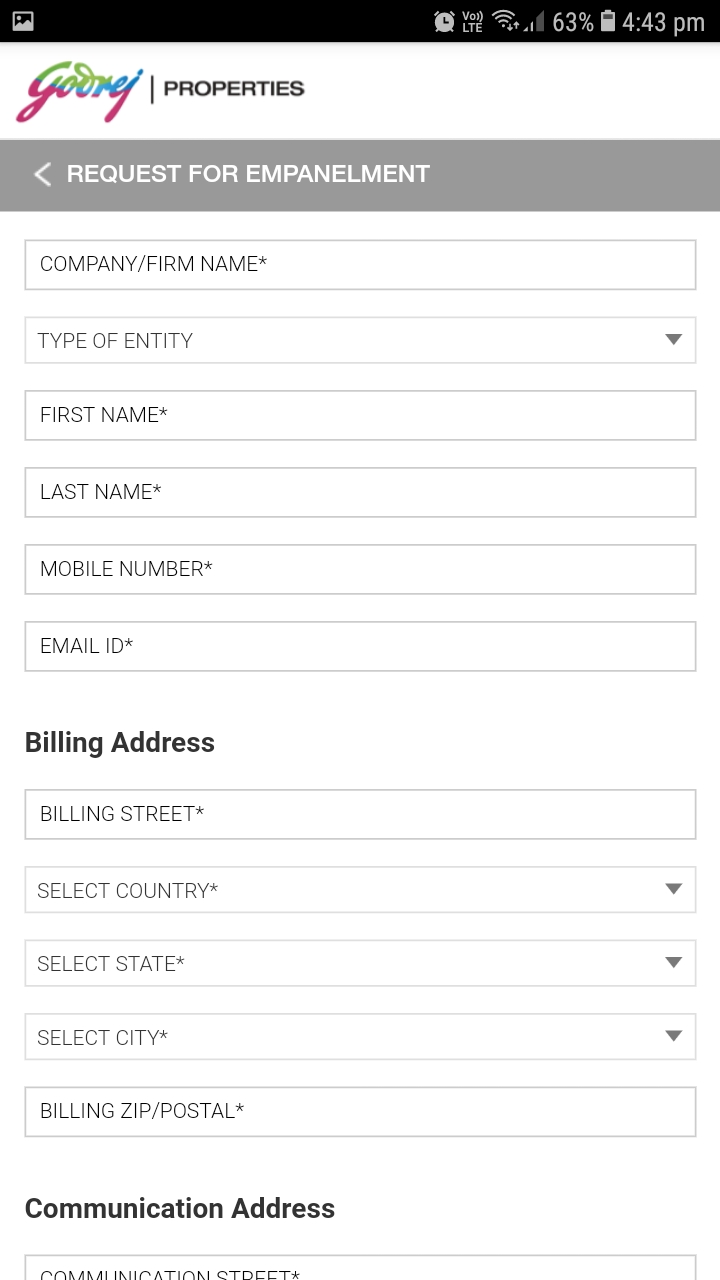
Task: Tap the alarm clock status icon
Action: click(x=444, y=21)
